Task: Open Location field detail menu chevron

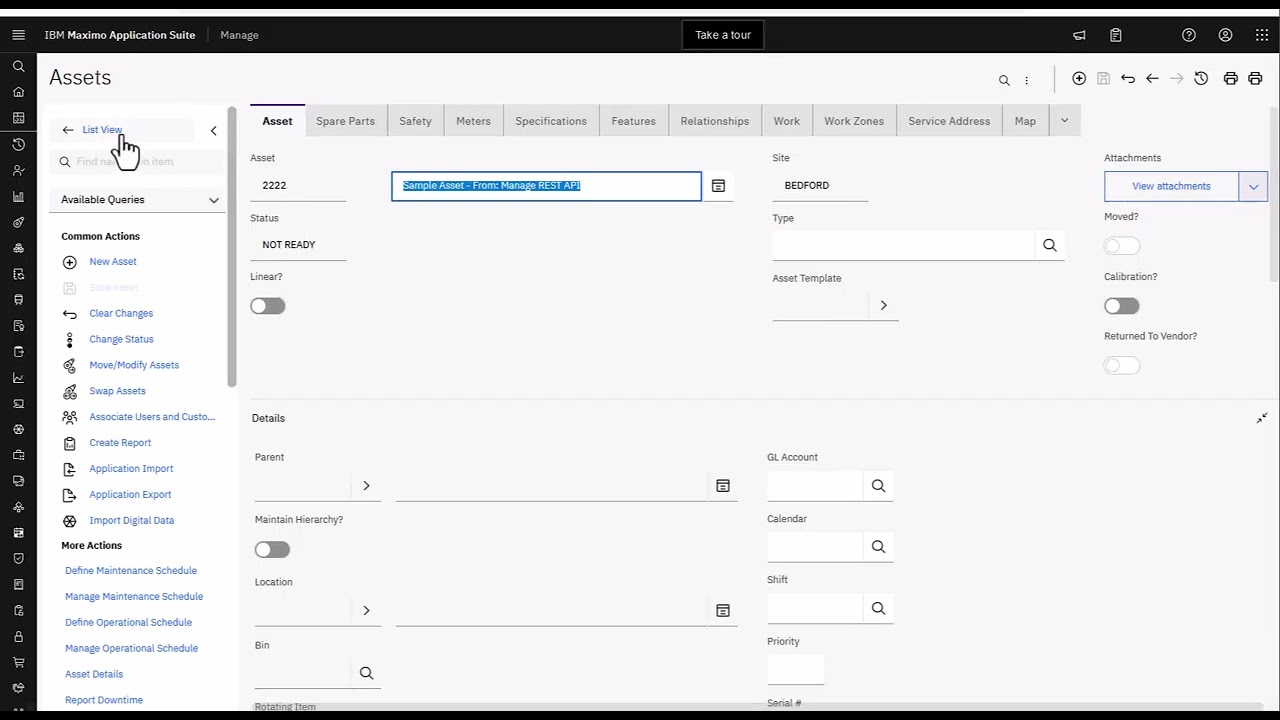Action: 366,610
